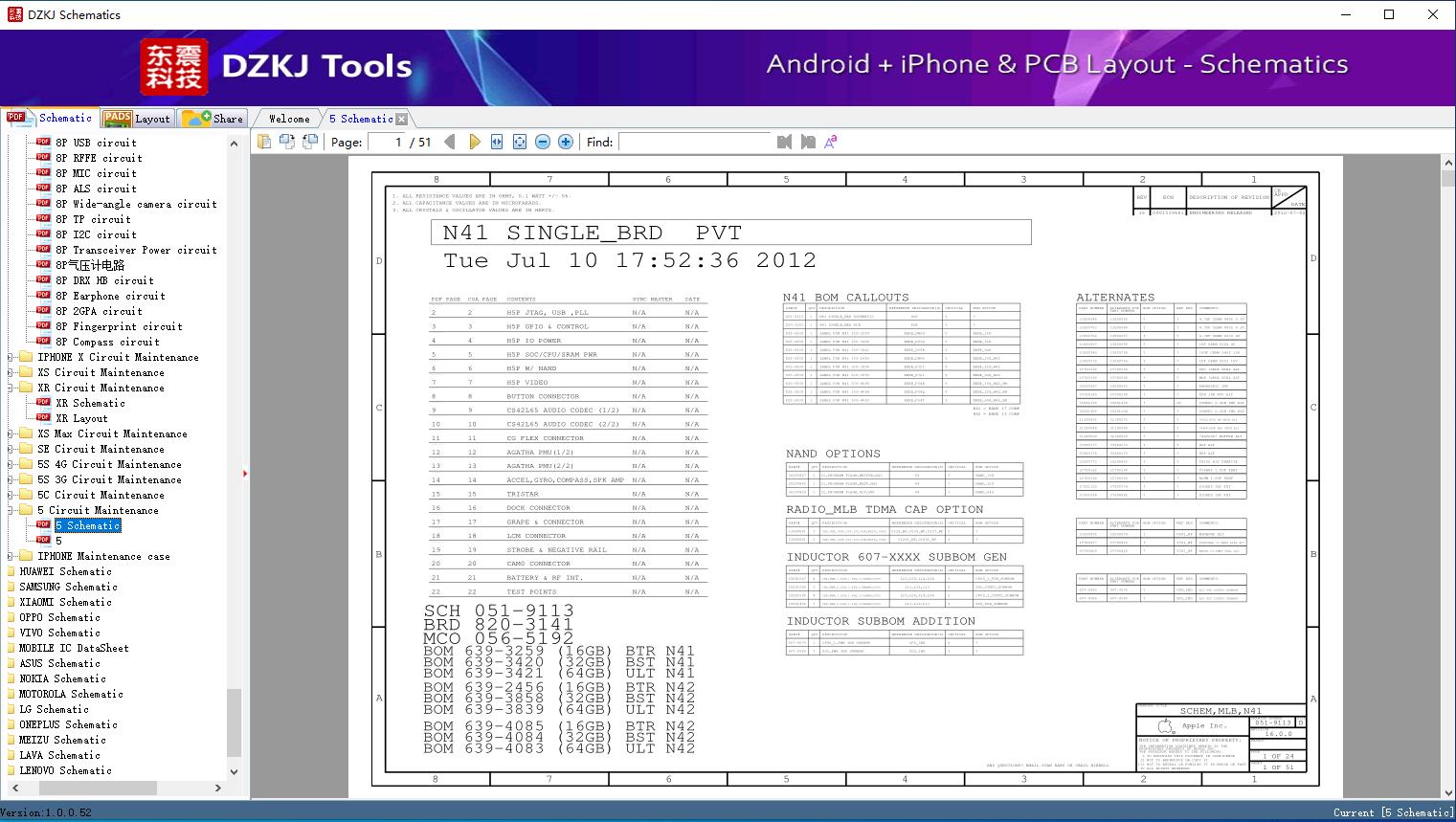Click the find next icon

coord(808,142)
